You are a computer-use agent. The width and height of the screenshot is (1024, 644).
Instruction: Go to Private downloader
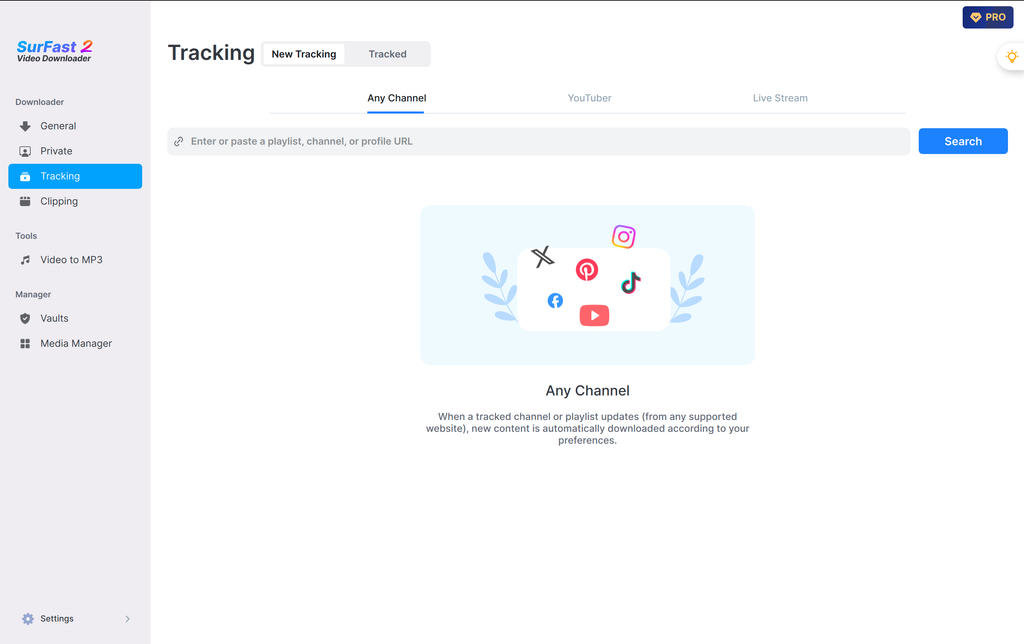75,152
